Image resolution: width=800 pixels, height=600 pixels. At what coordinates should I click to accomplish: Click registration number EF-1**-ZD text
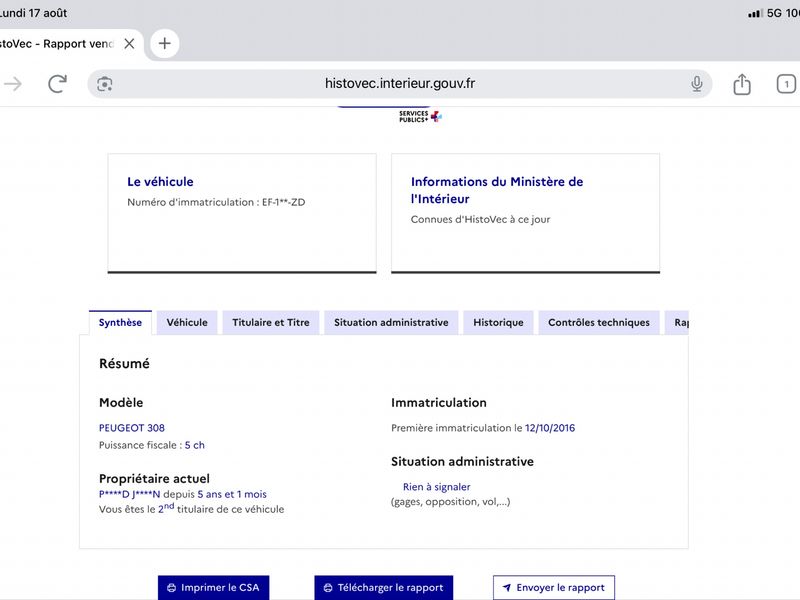(x=284, y=202)
